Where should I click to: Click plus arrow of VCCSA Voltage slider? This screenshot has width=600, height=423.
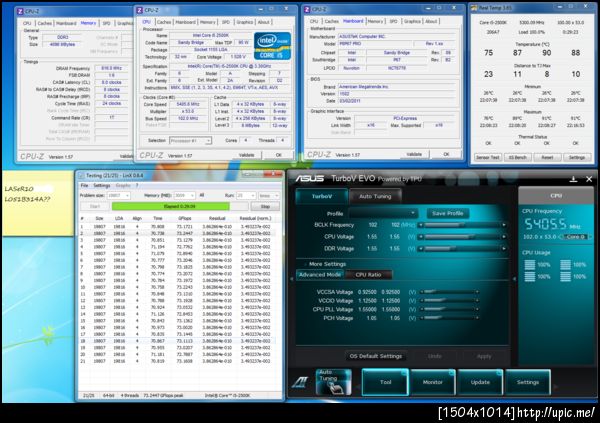point(477,292)
